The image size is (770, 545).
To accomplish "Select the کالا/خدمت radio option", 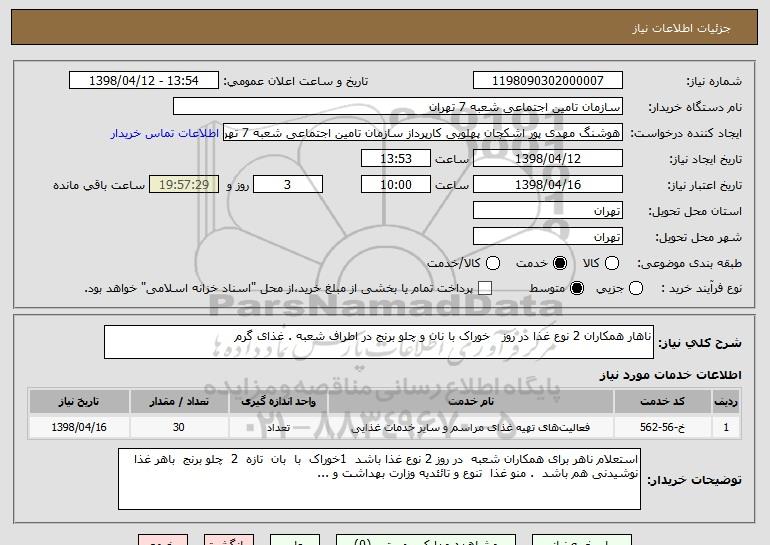I will [493, 263].
